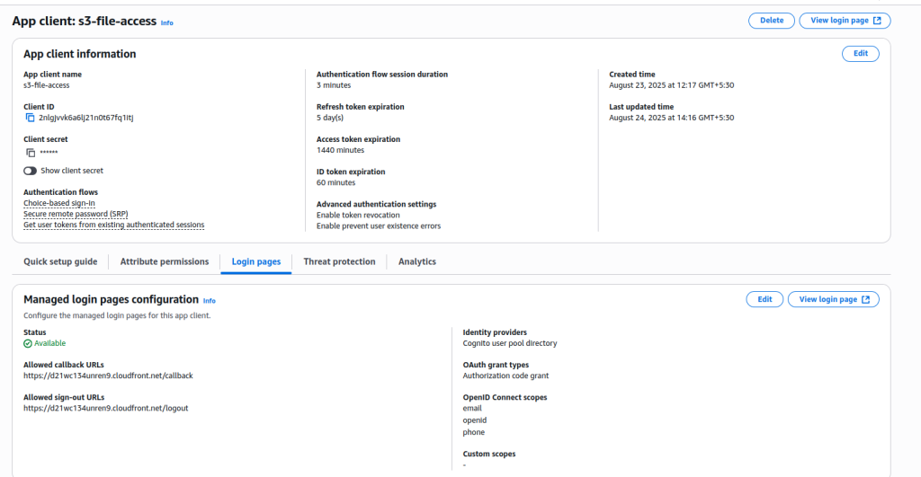Screen dimensions: 921x477
Task: Open Info link beside Managed login pages configuration
Action: click(x=209, y=301)
